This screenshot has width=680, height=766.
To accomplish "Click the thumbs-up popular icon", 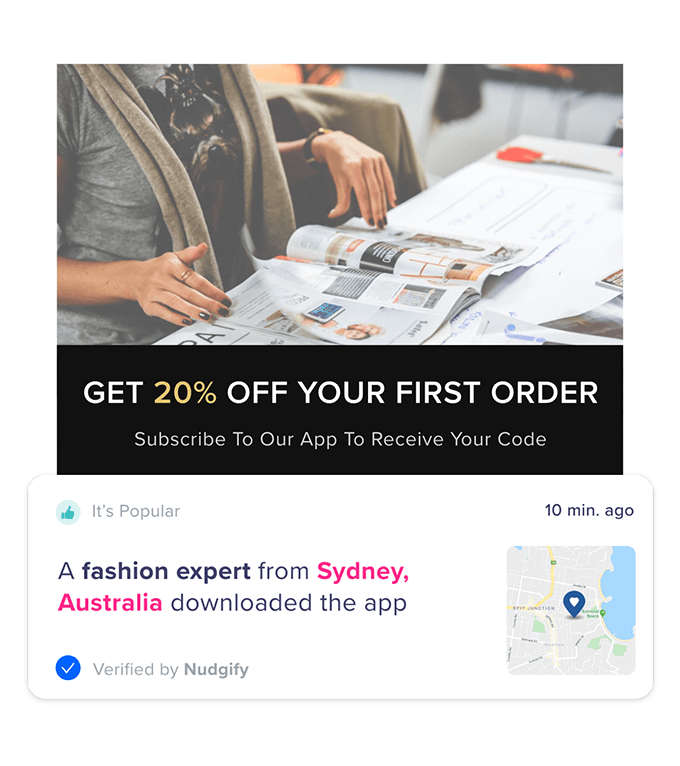I will click(68, 512).
